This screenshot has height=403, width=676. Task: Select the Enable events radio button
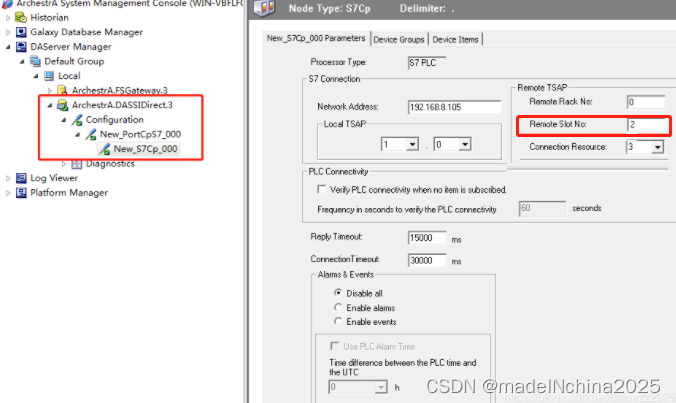[338, 322]
